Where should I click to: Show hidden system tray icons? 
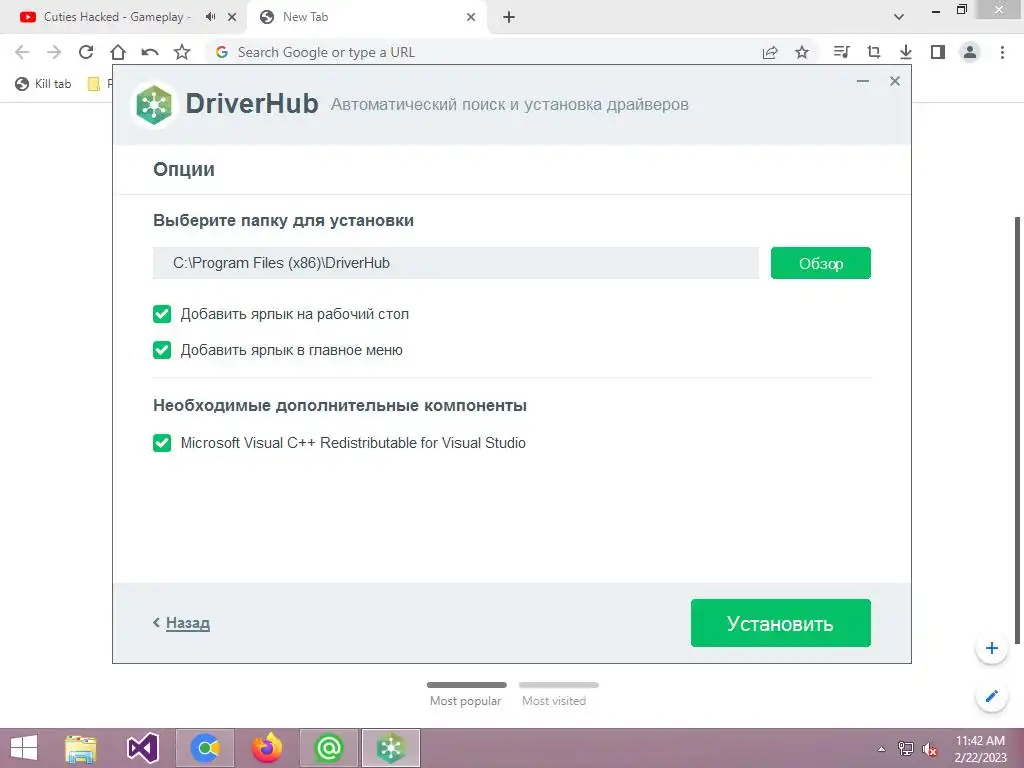coord(881,749)
